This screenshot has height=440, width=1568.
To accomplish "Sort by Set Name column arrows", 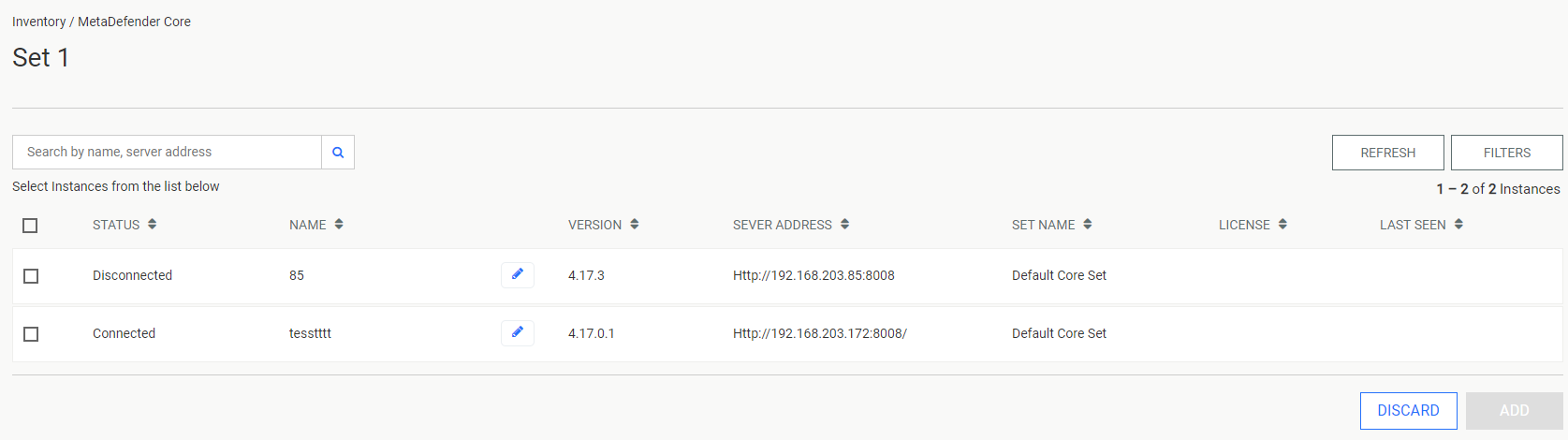I will (x=1088, y=225).
